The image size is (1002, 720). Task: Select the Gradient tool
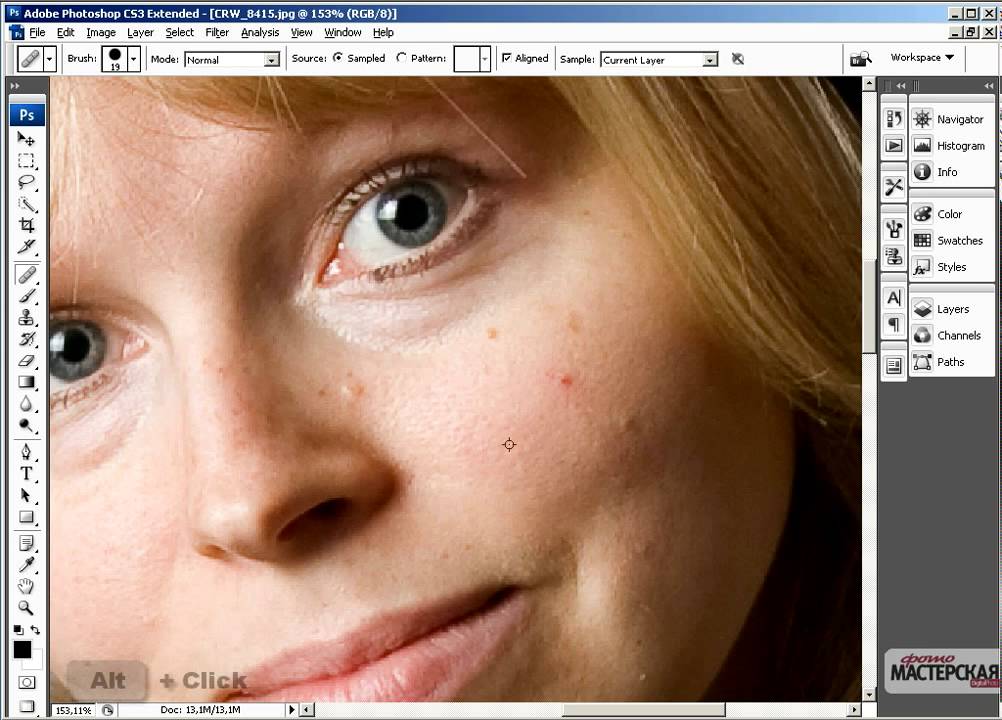pyautogui.click(x=26, y=382)
